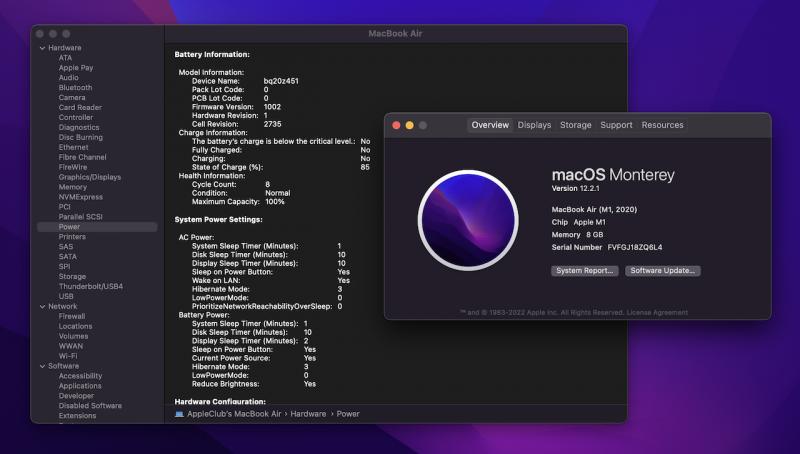Select Controller in sidebar
This screenshot has width=800, height=454.
coord(76,117)
